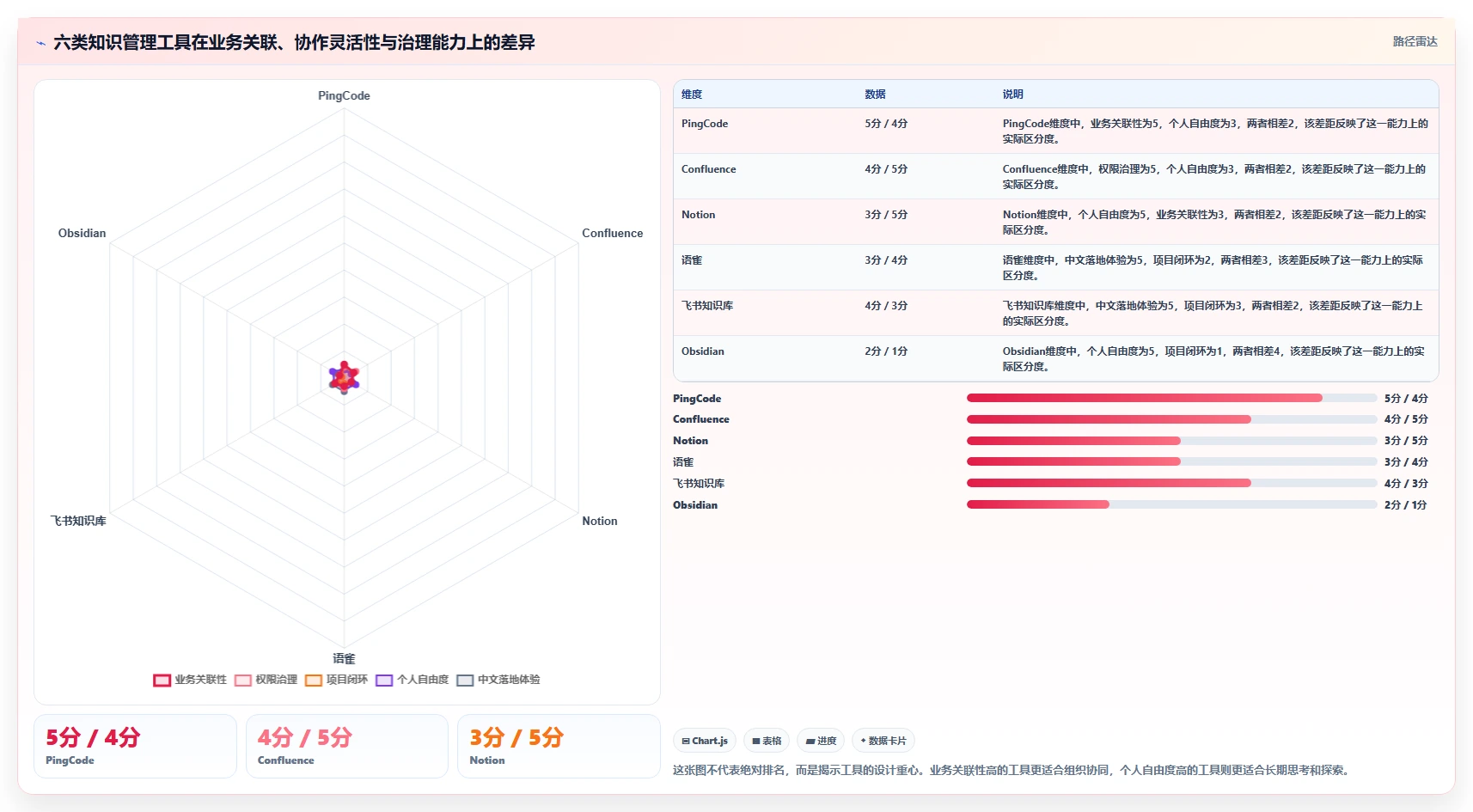Open the Notion 3分 / 5分 data card
Image resolution: width=1473 pixels, height=812 pixels.
559,746
